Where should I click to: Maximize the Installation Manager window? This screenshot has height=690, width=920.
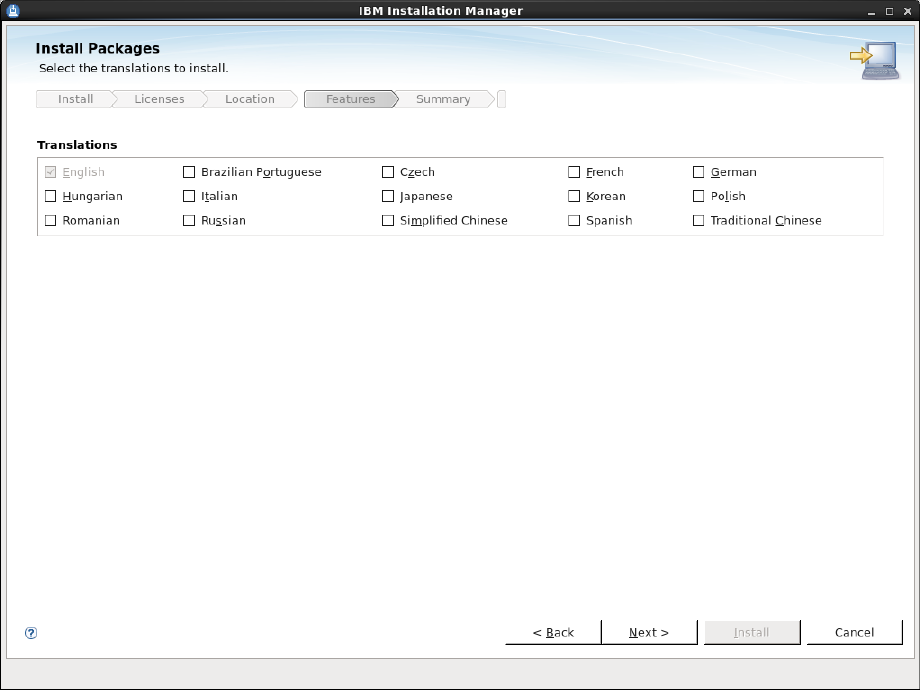tap(889, 11)
